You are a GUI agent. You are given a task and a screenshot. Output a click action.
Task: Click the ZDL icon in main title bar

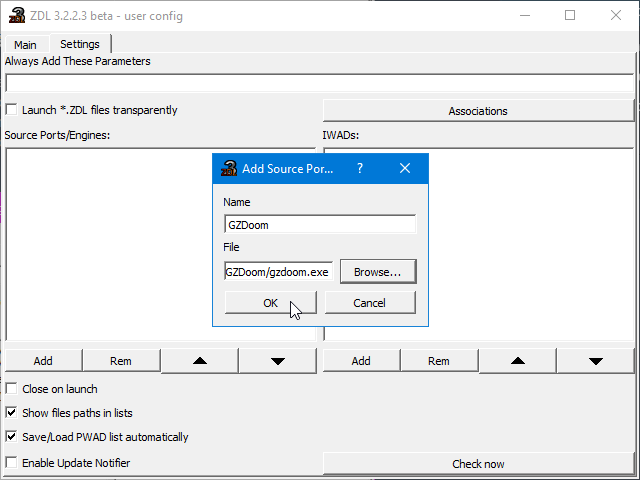pos(14,16)
